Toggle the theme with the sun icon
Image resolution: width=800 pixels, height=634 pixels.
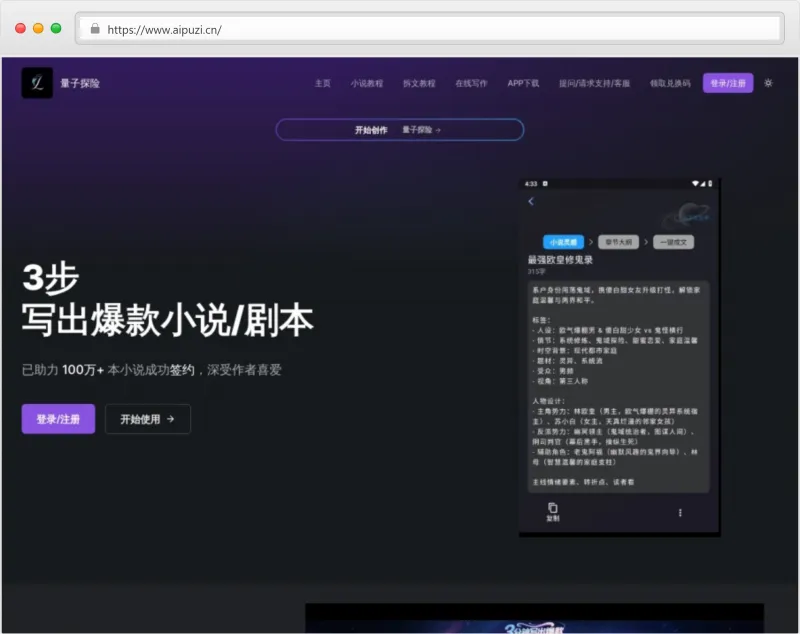(x=767, y=84)
